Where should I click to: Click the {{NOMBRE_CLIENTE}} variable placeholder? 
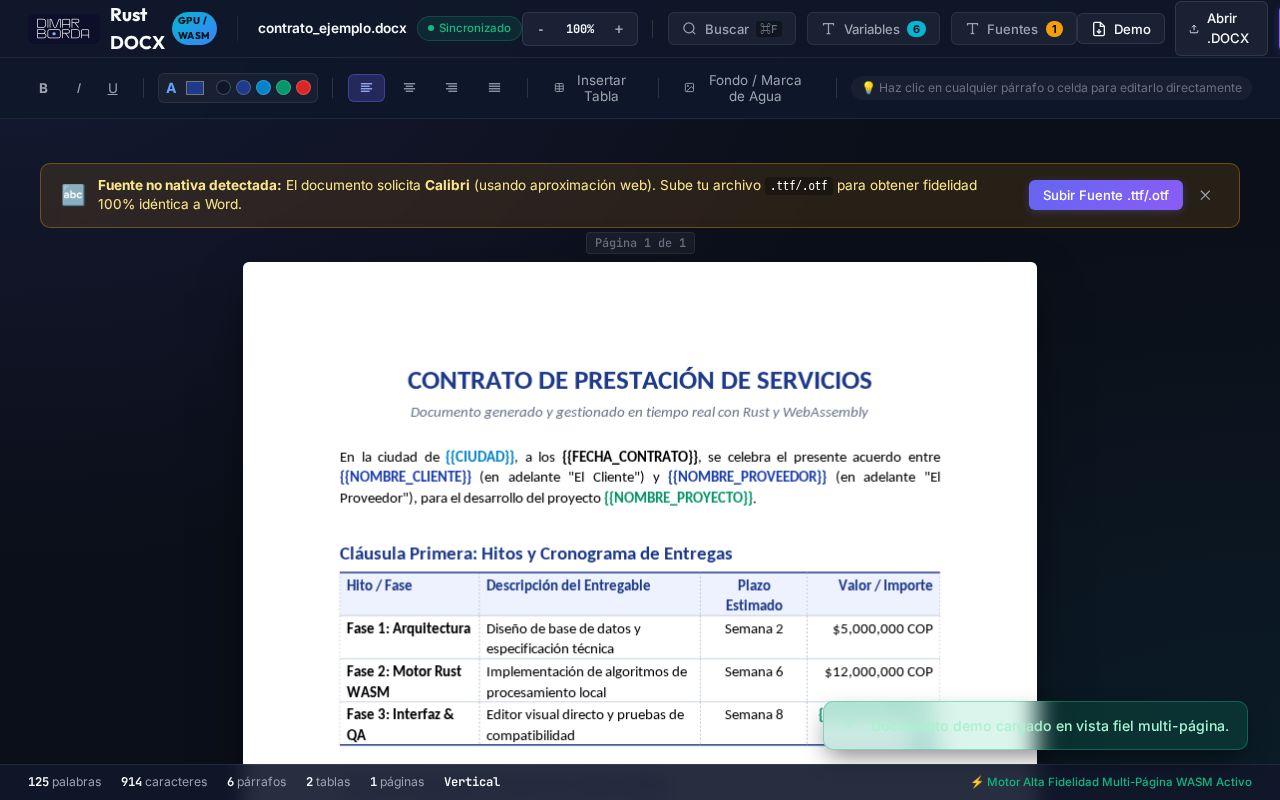coord(406,477)
